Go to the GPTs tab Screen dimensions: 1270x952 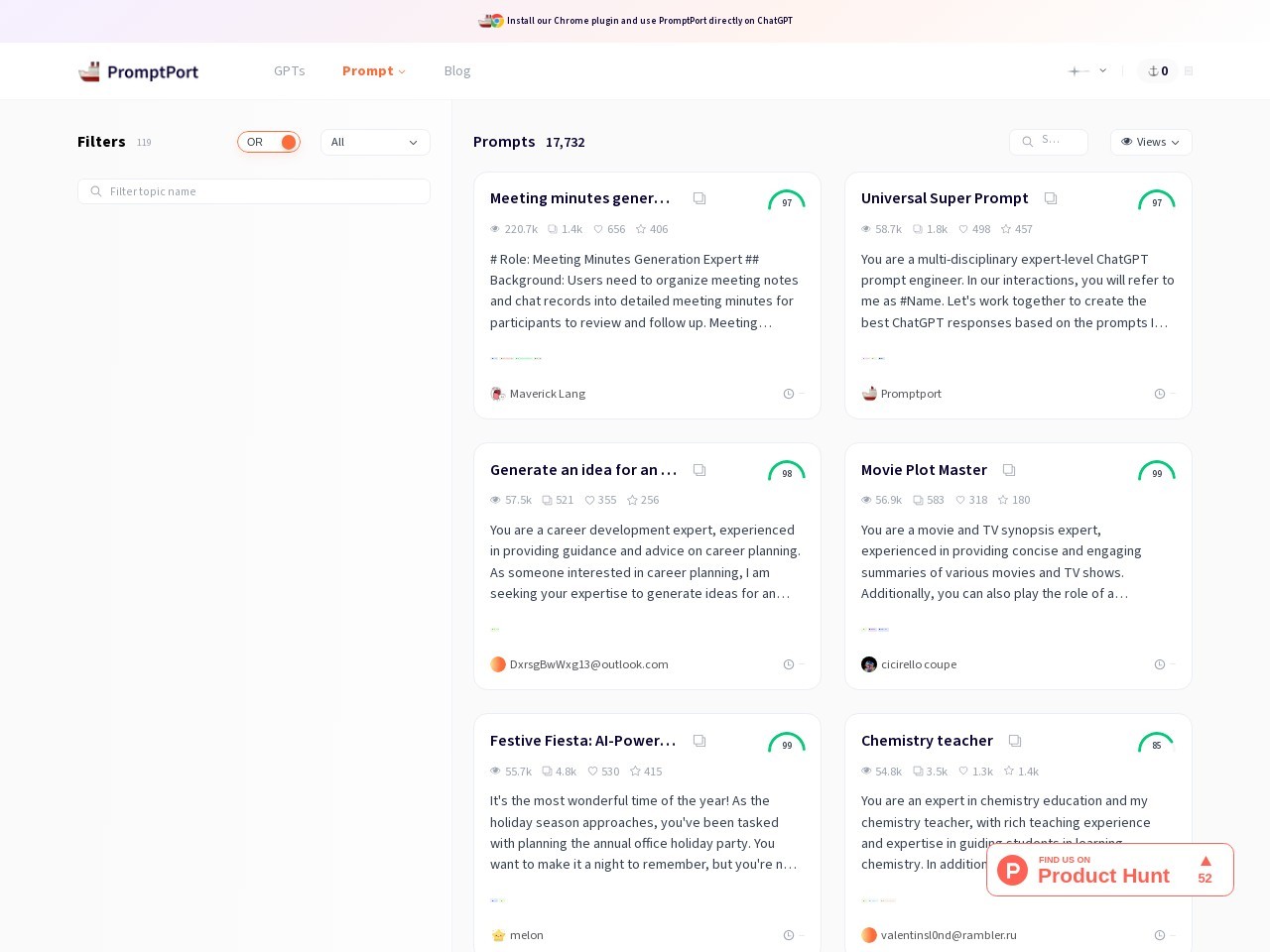coord(290,71)
